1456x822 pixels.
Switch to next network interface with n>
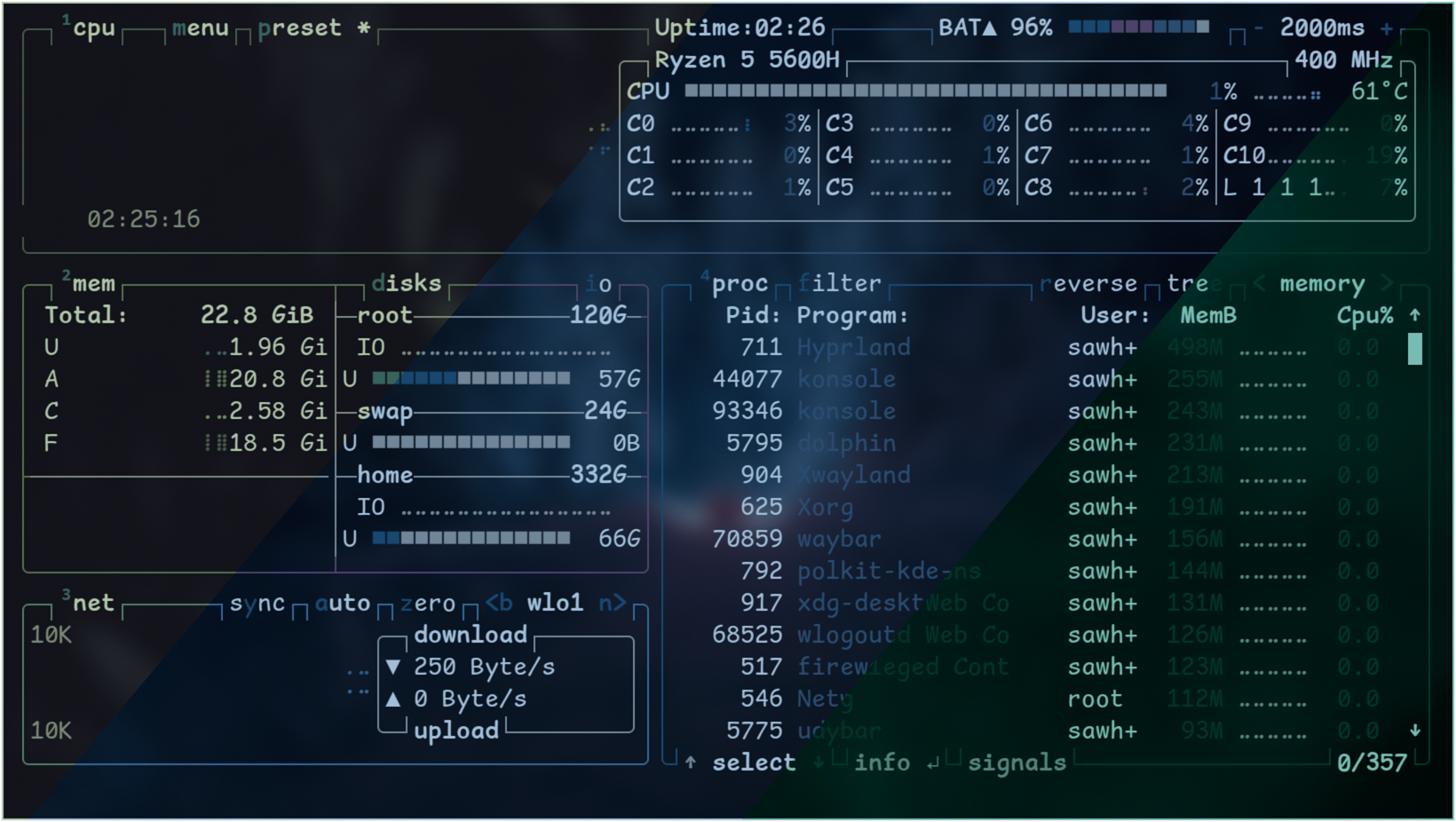613,603
